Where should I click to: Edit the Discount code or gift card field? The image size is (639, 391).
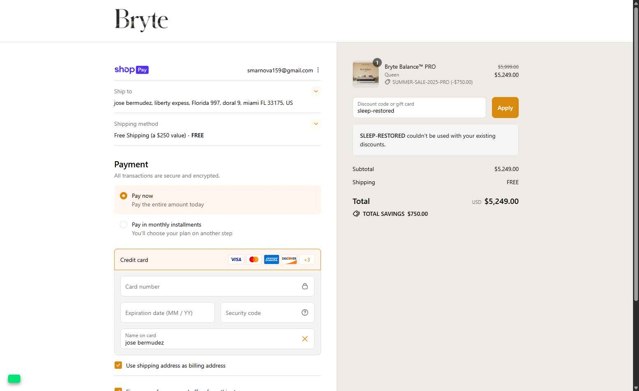click(x=419, y=108)
